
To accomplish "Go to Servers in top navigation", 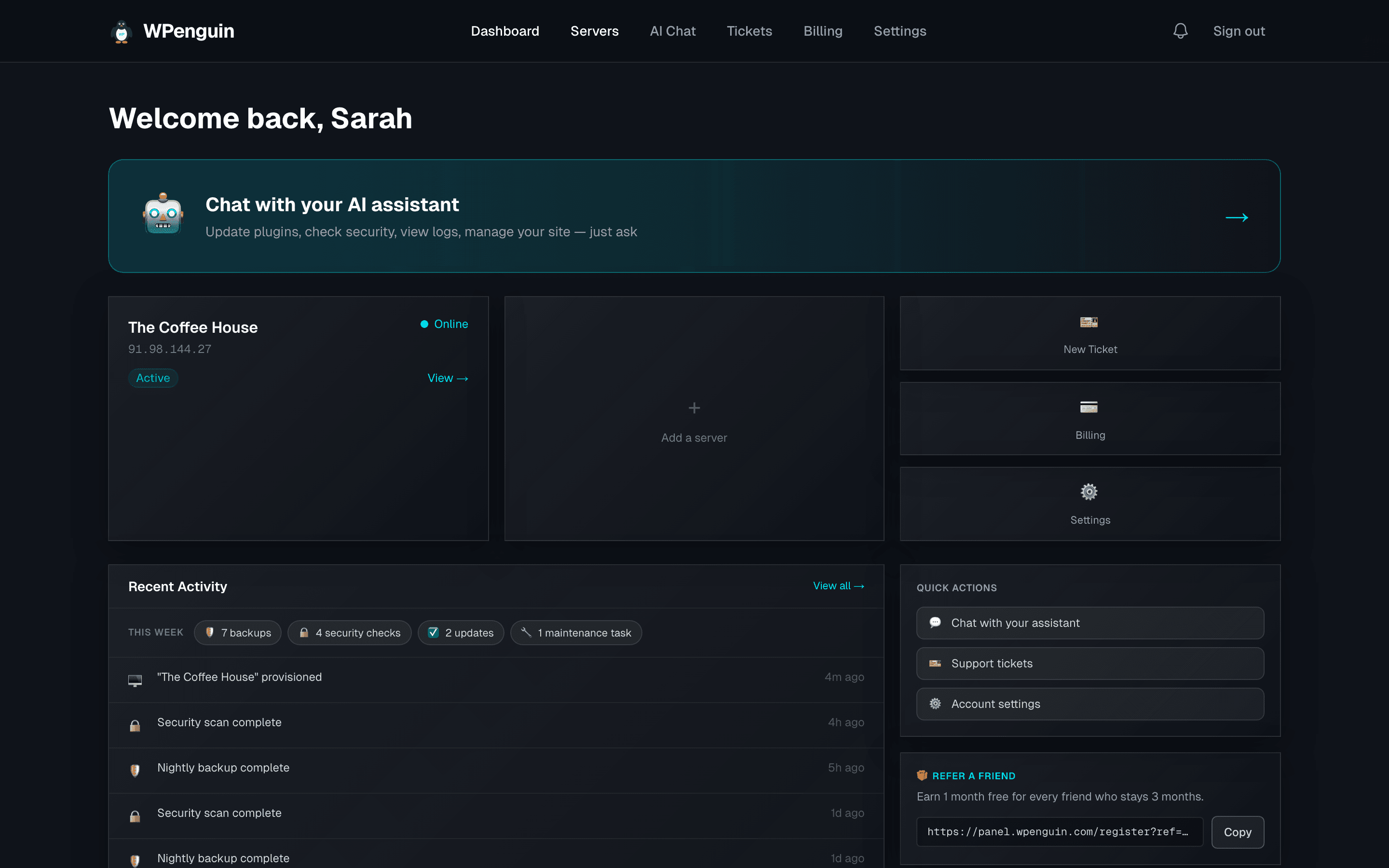I will (x=594, y=31).
